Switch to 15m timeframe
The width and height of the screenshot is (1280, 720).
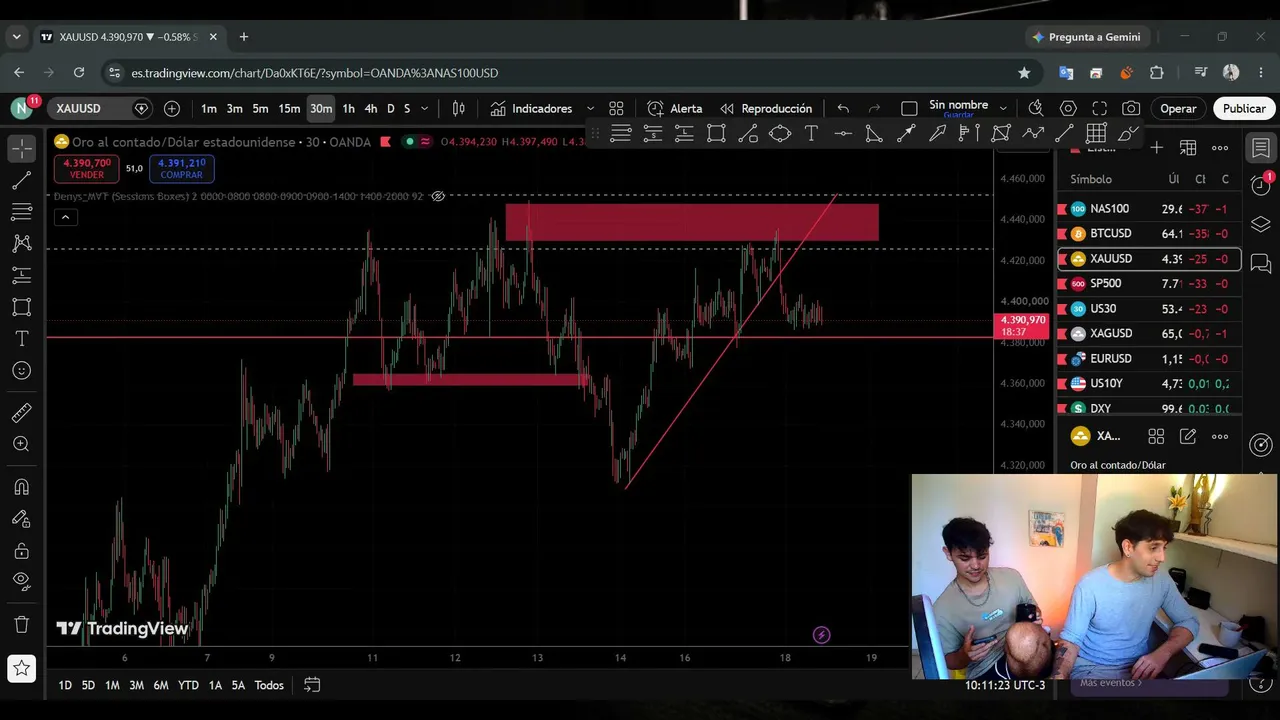click(289, 108)
